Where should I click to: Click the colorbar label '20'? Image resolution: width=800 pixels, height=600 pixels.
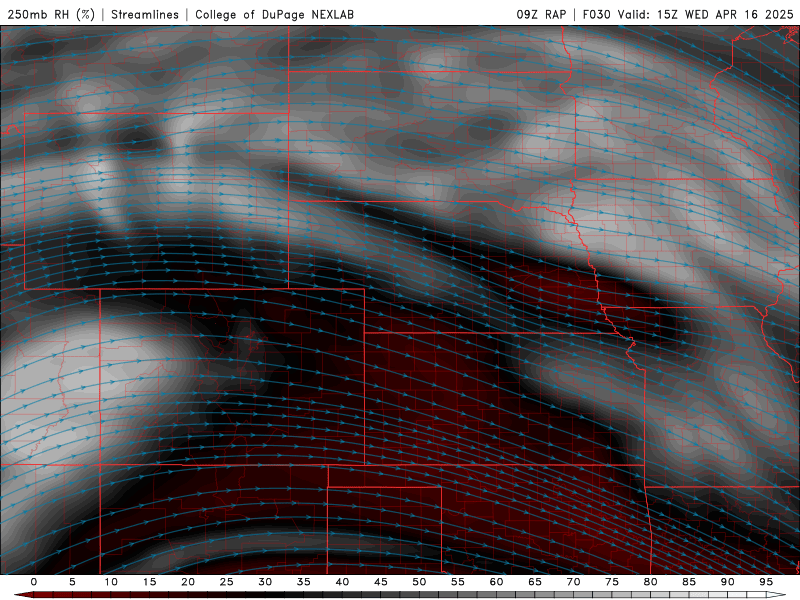click(x=188, y=582)
